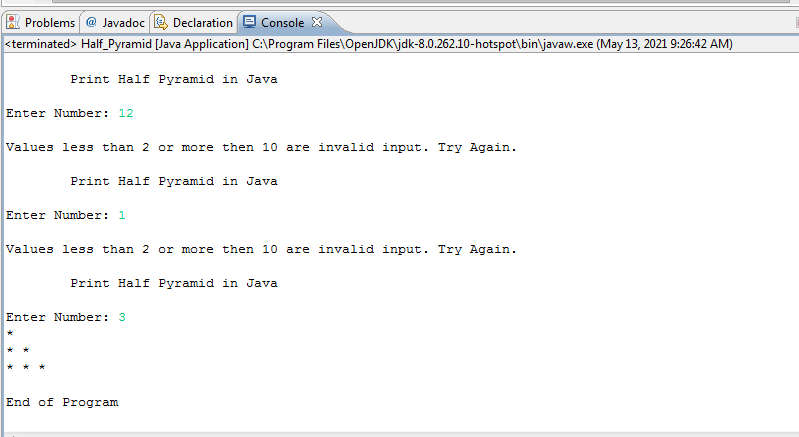
Task: Click the horizontal scrollbar above the tabs
Action: tap(420, 2)
